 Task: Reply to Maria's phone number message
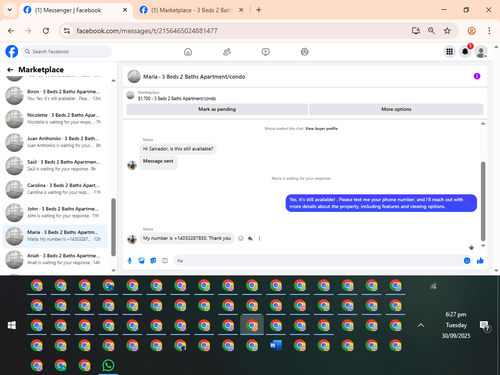click(x=250, y=238)
